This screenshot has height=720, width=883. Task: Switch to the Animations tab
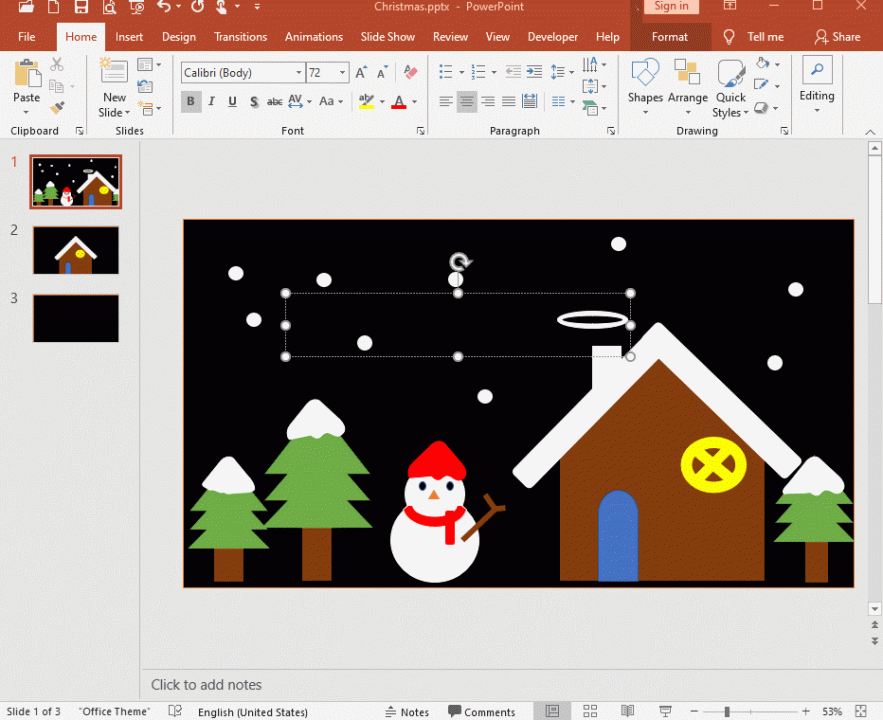pos(314,37)
